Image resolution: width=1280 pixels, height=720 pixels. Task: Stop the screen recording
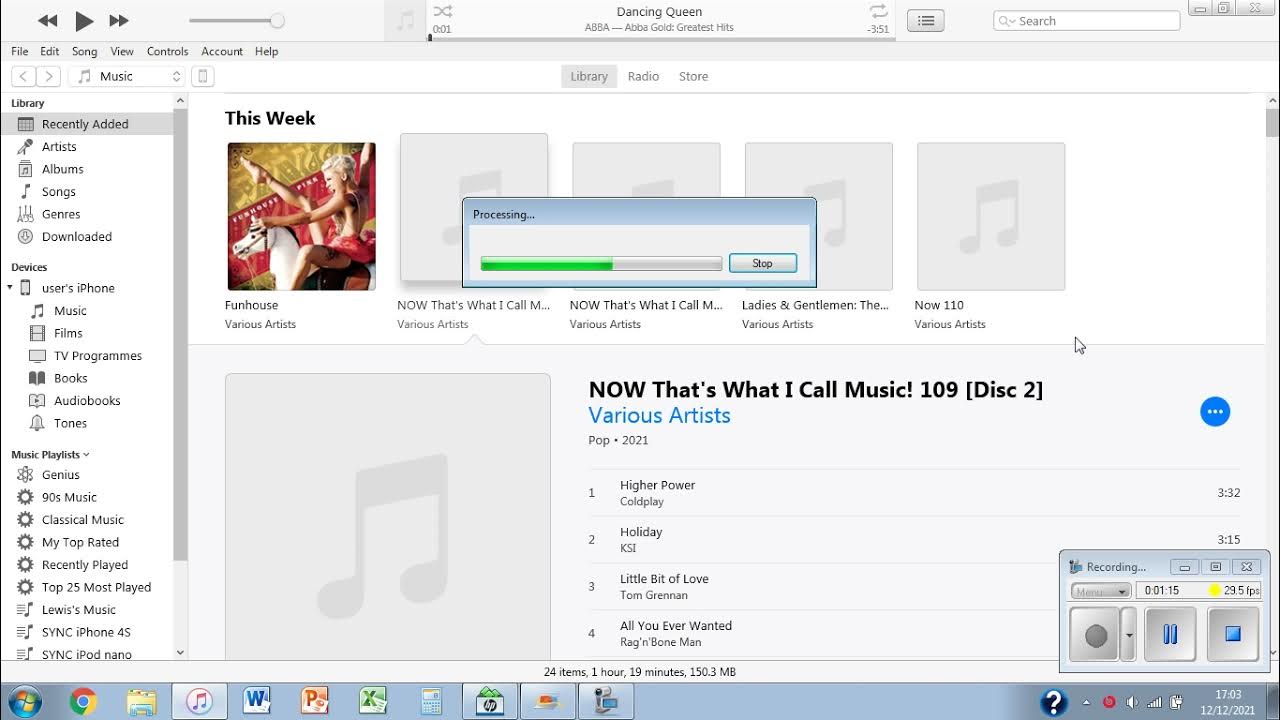coord(1233,634)
